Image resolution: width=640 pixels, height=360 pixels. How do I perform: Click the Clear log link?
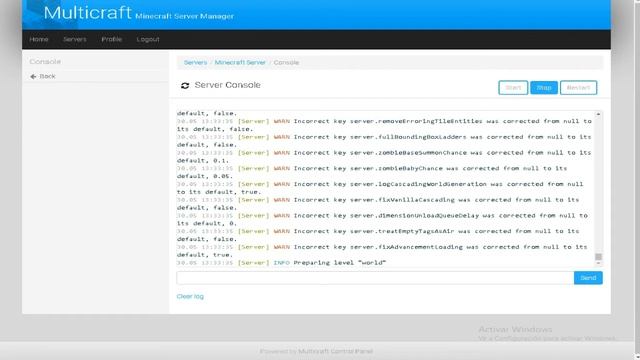click(x=190, y=296)
